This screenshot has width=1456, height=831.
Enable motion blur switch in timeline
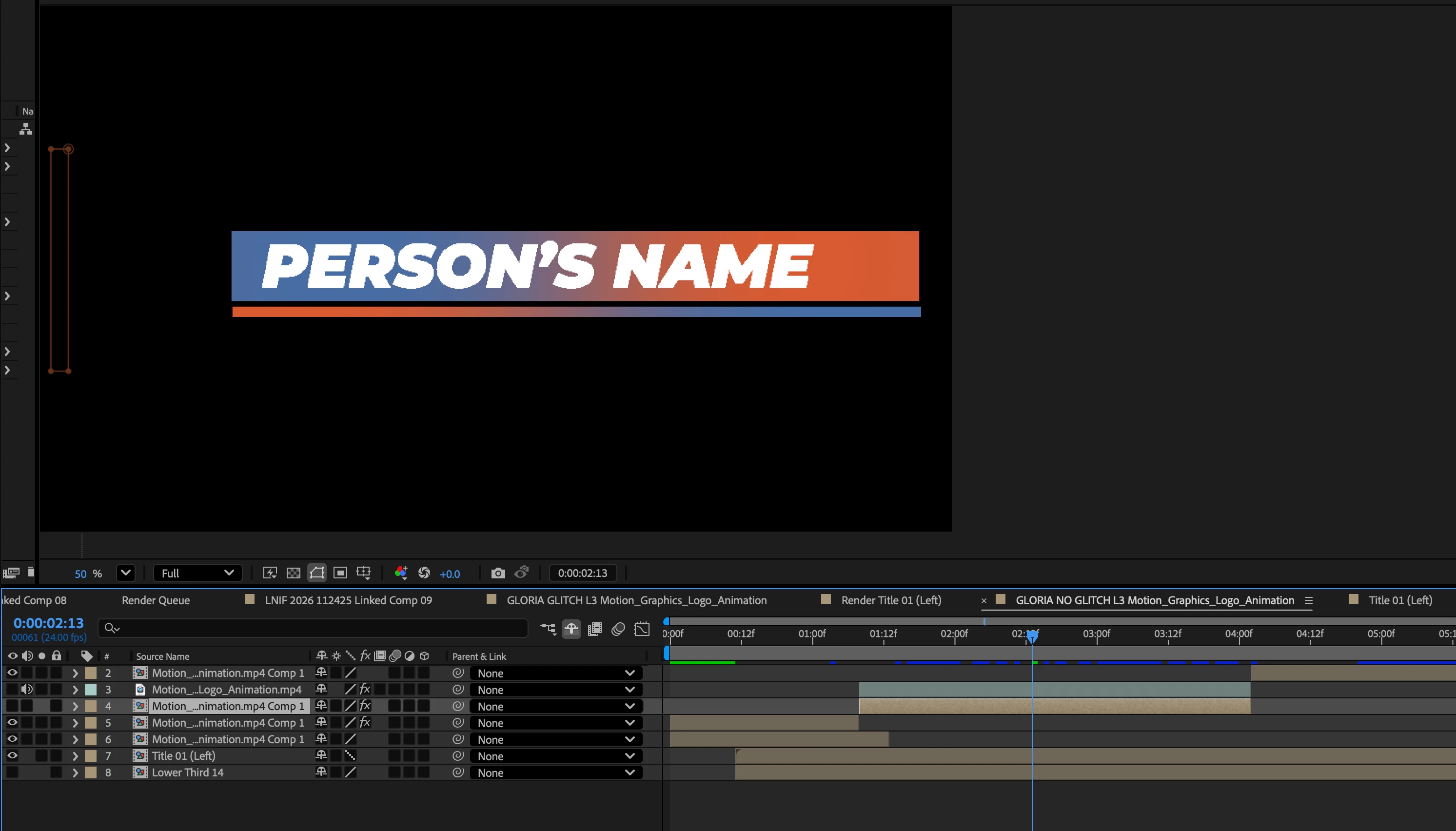[x=618, y=629]
